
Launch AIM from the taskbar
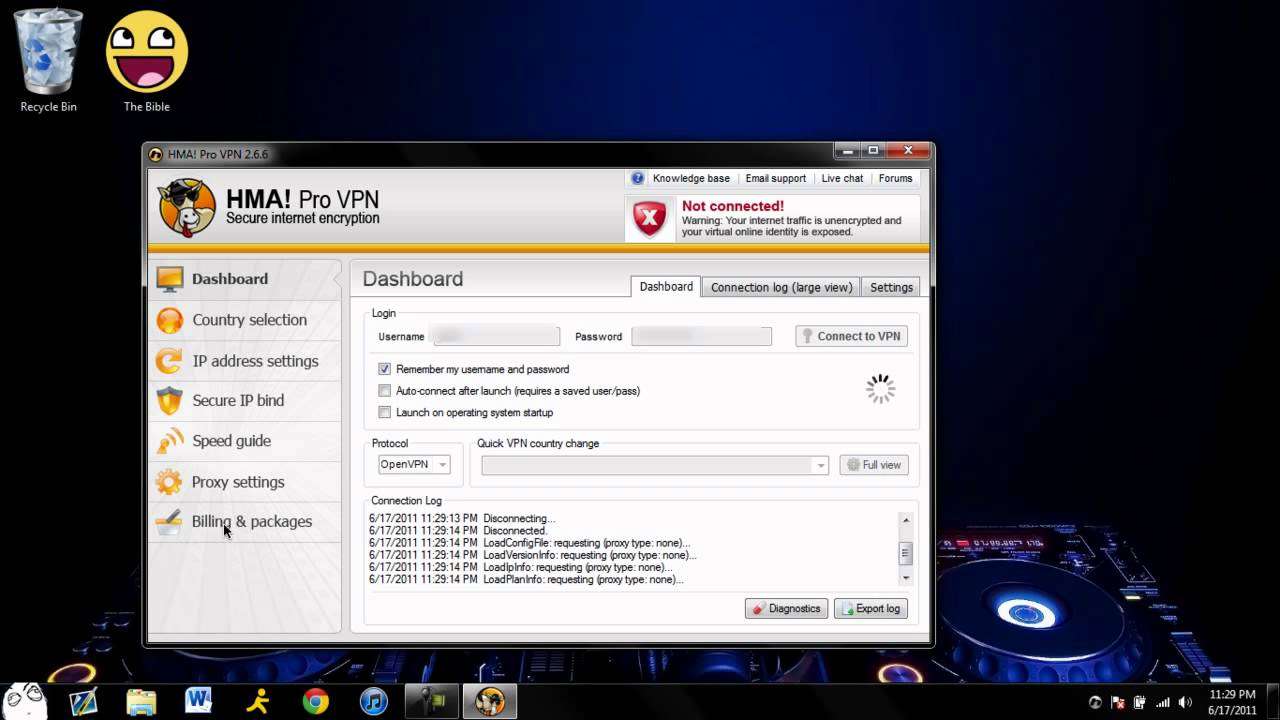258,702
